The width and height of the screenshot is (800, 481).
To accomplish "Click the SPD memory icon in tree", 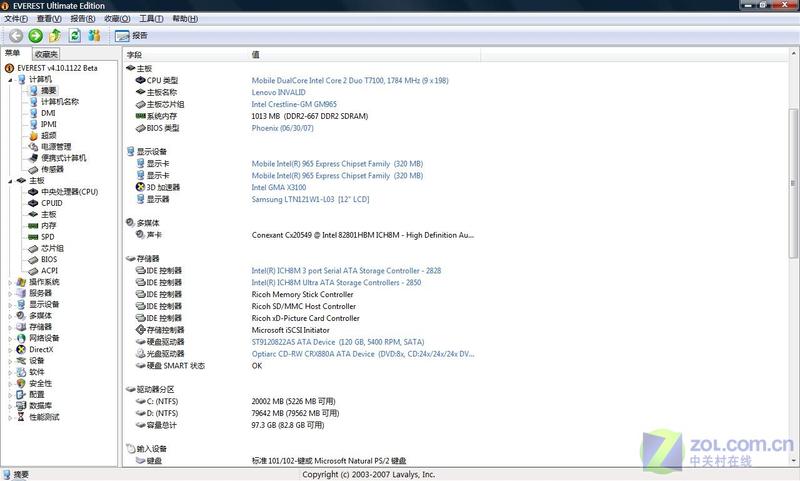I will click(x=33, y=237).
